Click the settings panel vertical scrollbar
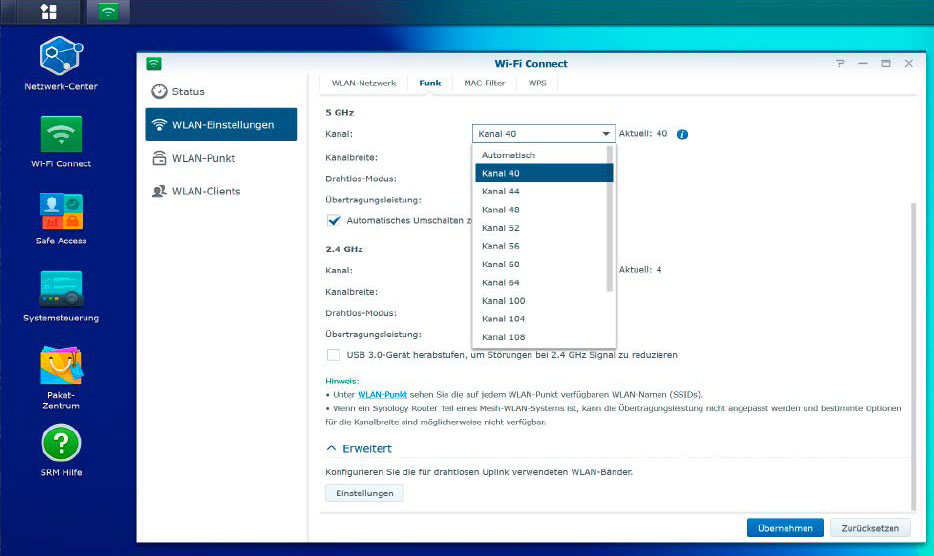934x556 pixels. [x=913, y=356]
